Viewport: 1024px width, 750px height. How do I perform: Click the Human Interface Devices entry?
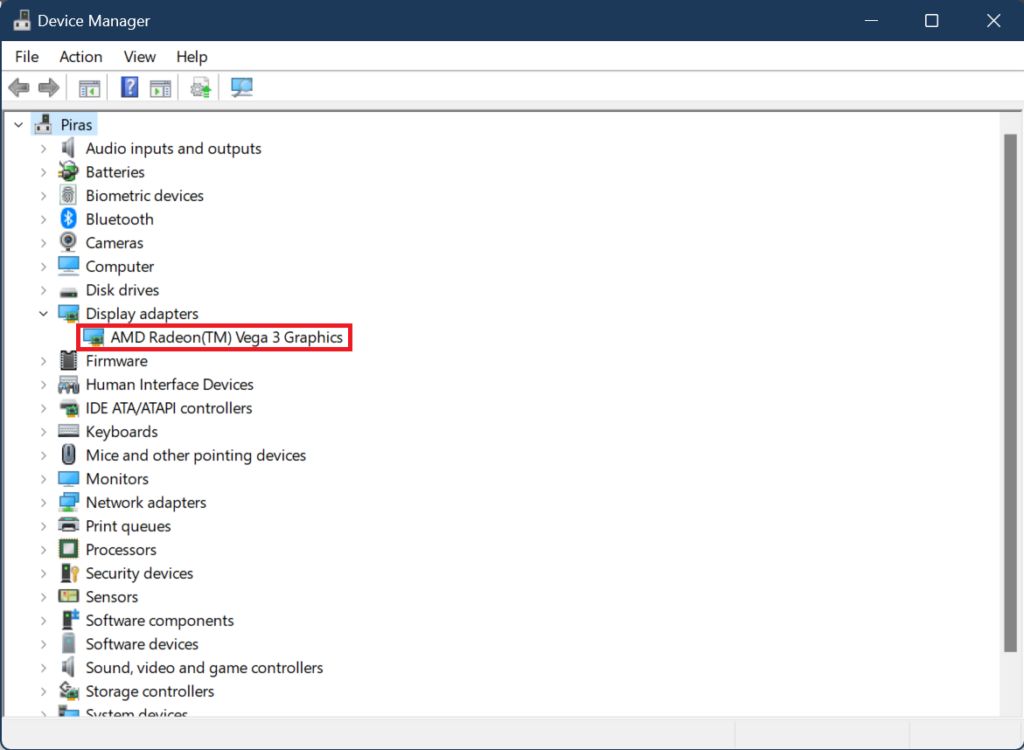point(169,384)
